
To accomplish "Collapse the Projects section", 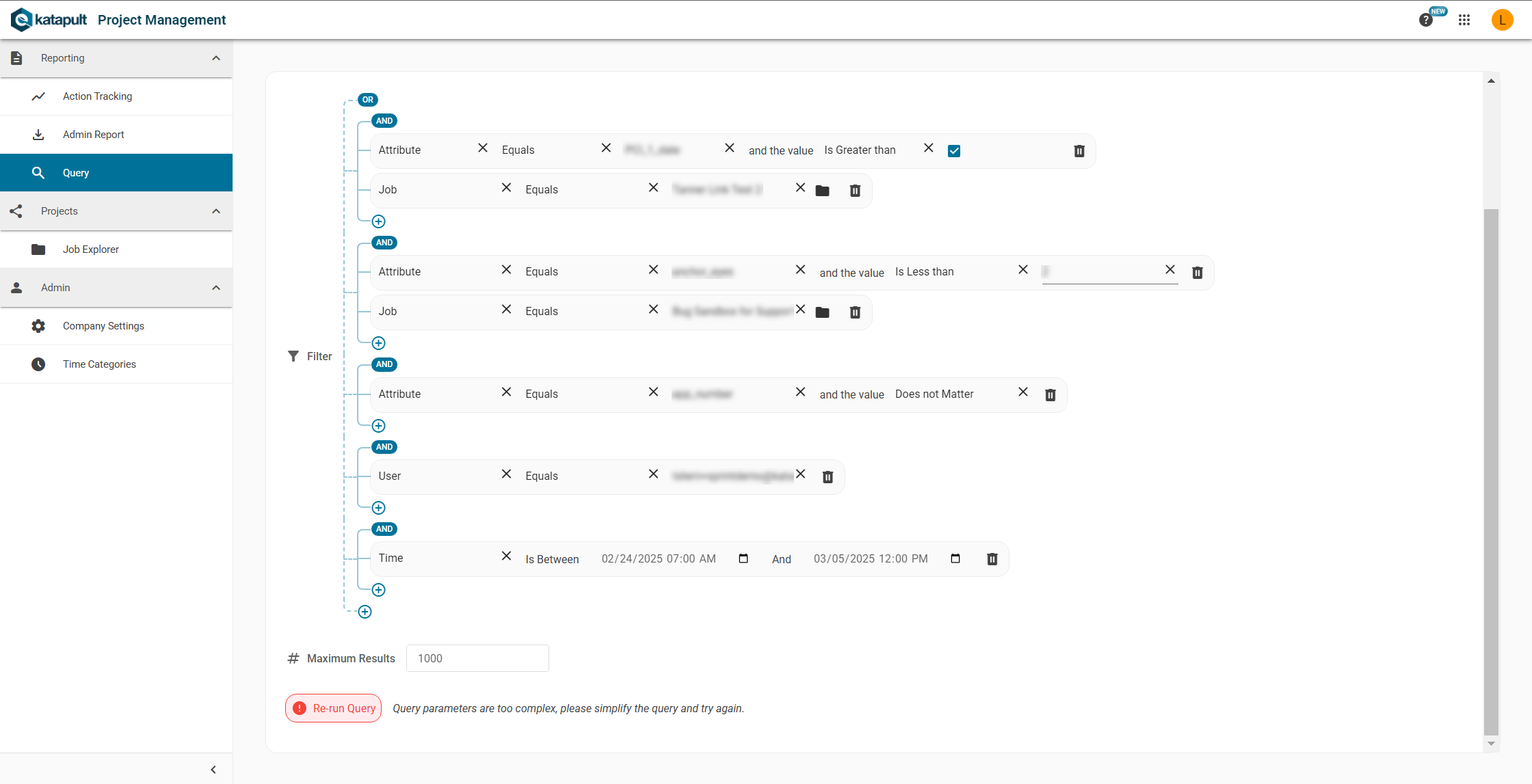I will click(216, 211).
